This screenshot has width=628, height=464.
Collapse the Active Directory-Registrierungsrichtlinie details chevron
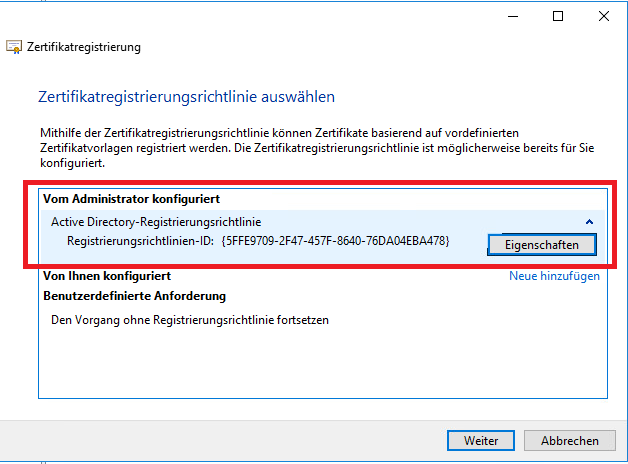click(x=589, y=222)
